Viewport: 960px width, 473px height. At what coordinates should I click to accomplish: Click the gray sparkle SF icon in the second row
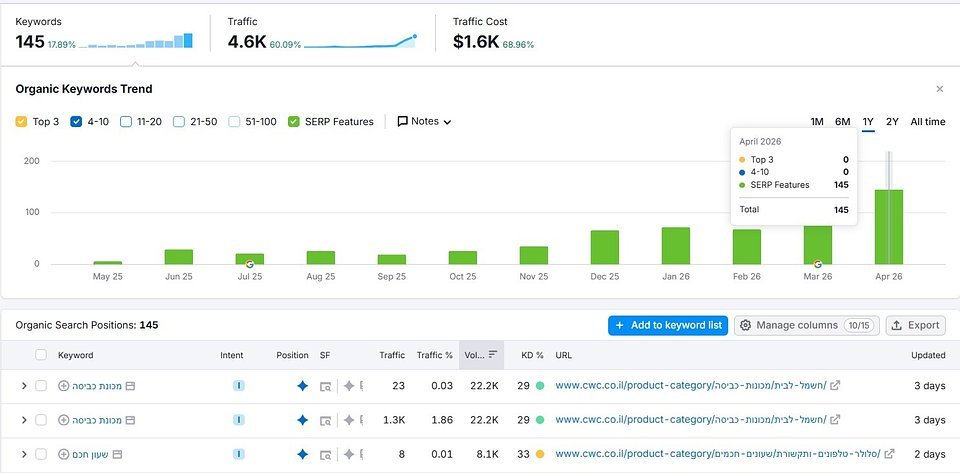pos(348,420)
